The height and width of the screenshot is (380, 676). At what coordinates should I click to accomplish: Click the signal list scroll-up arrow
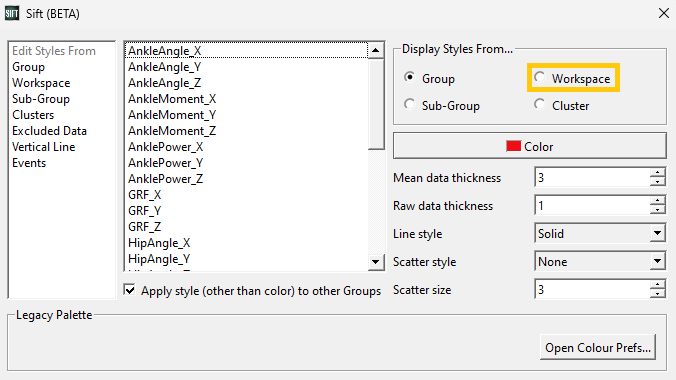(x=376, y=50)
